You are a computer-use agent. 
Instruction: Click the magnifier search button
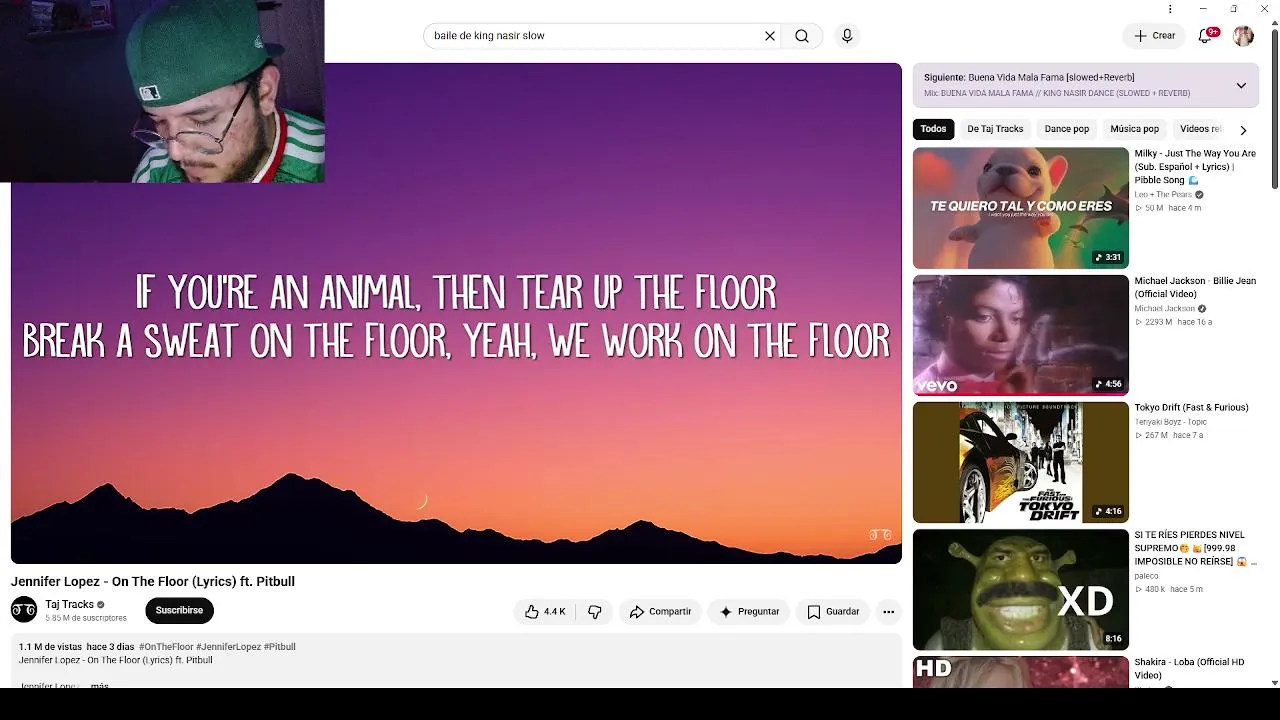point(802,36)
